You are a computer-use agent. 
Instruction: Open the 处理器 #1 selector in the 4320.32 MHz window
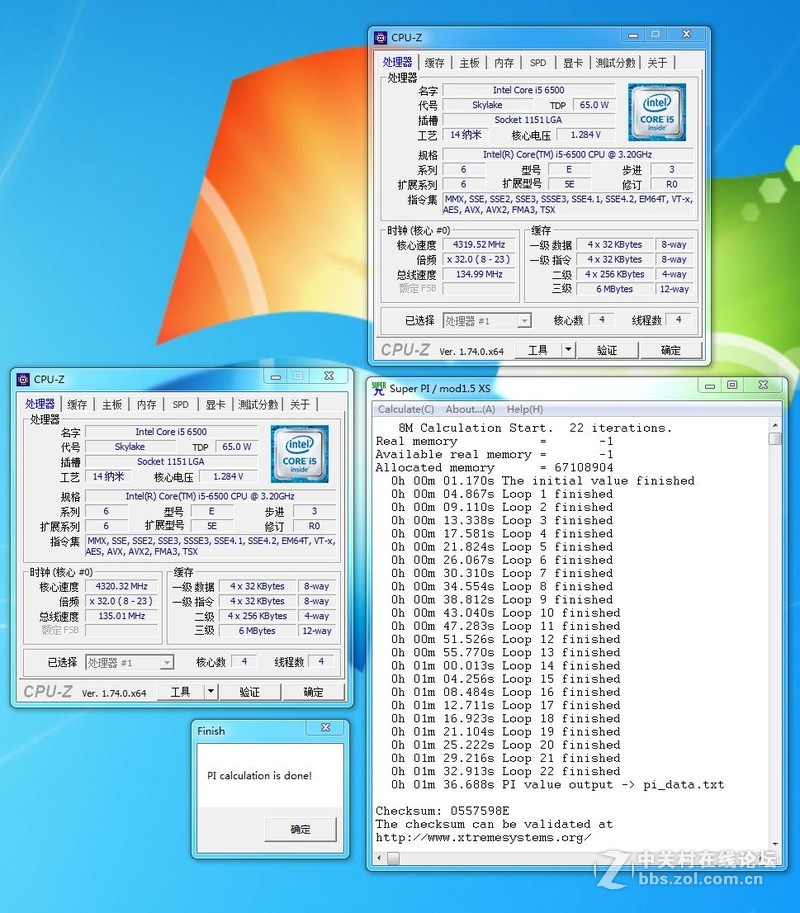pos(130,662)
